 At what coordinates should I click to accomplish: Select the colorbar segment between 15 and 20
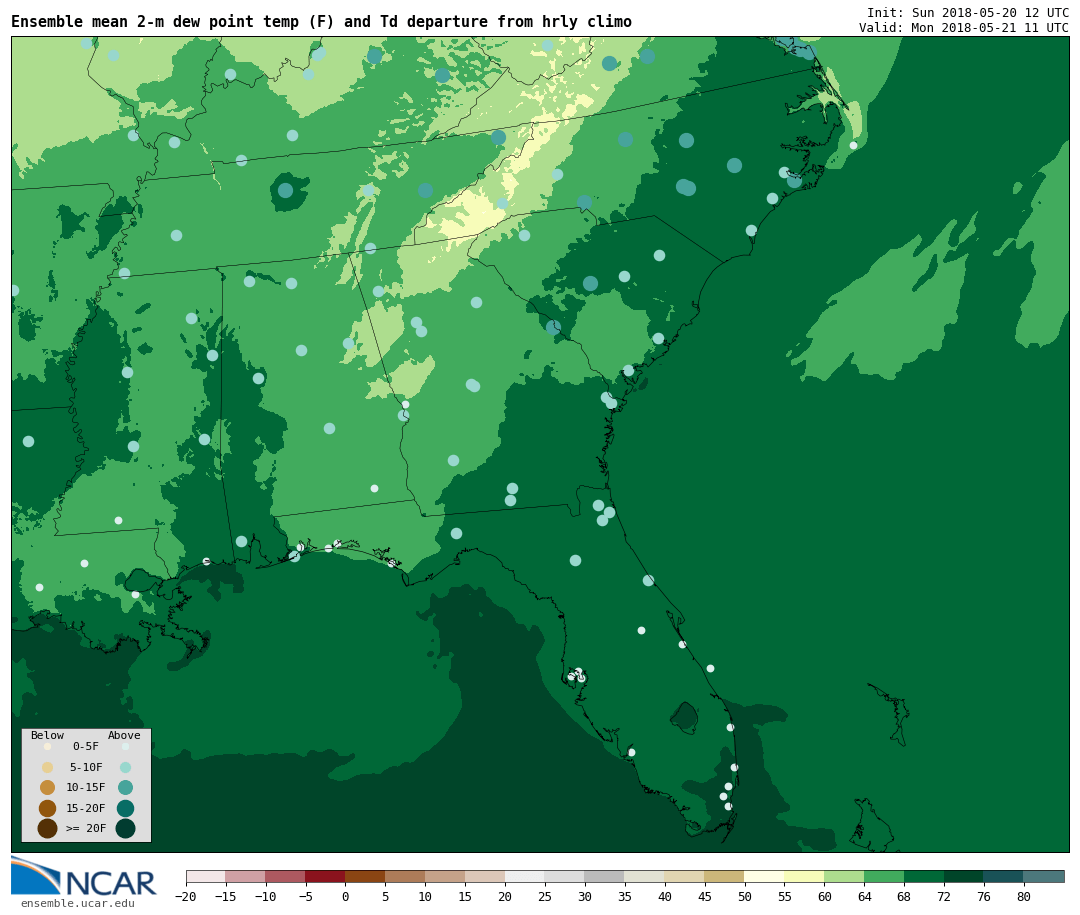[485, 876]
